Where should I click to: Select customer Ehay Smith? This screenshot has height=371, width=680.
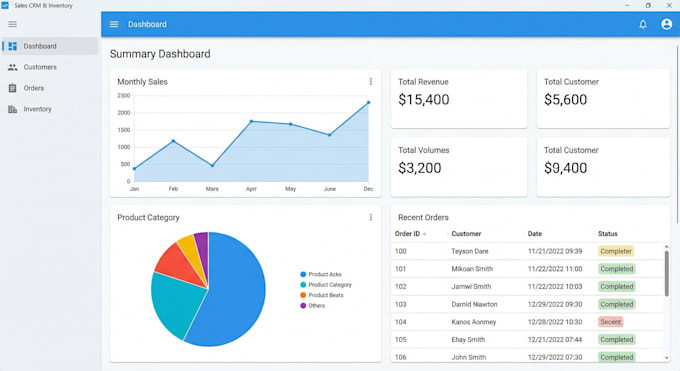(468, 340)
